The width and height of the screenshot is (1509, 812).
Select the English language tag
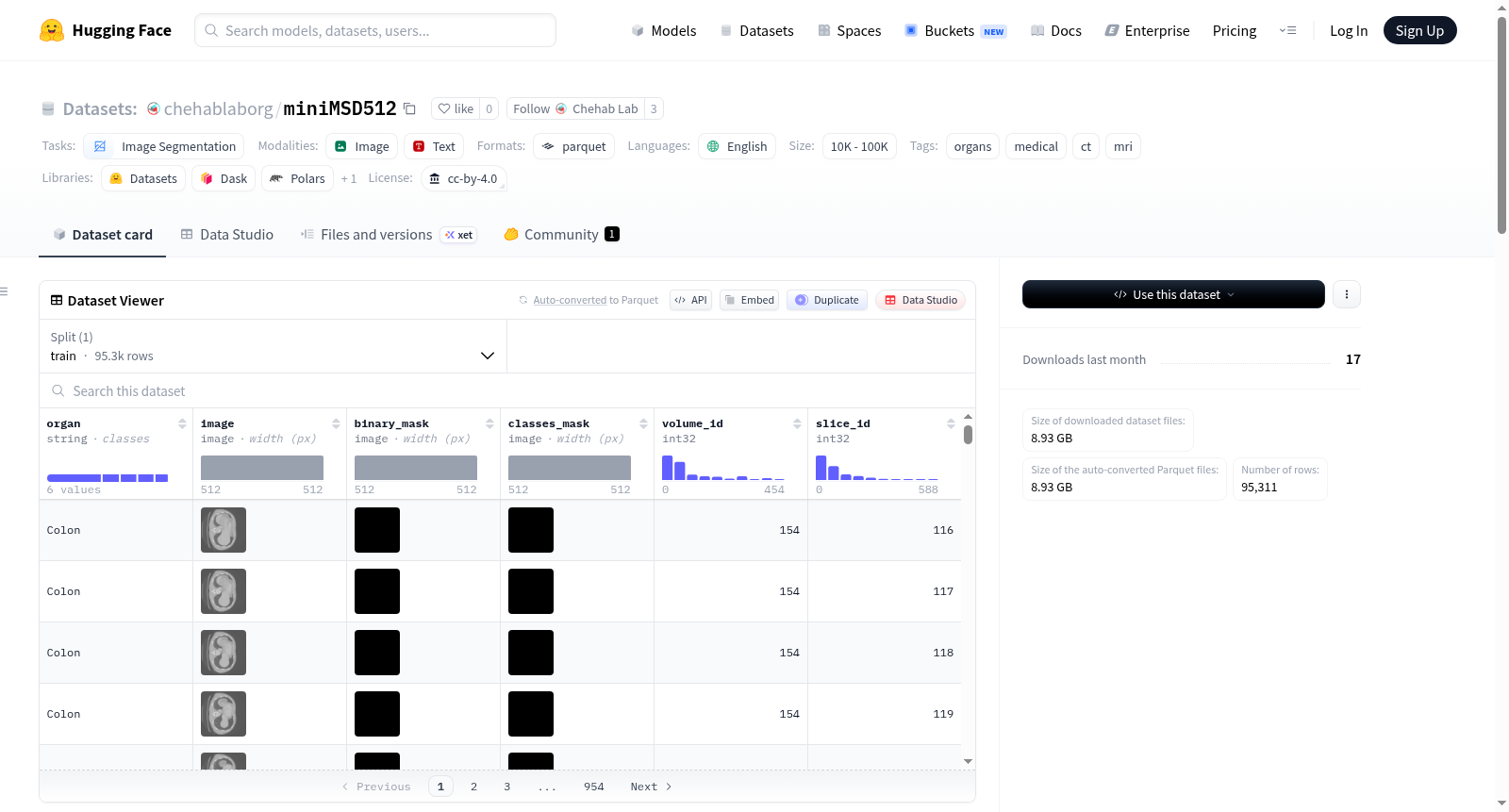click(738, 146)
